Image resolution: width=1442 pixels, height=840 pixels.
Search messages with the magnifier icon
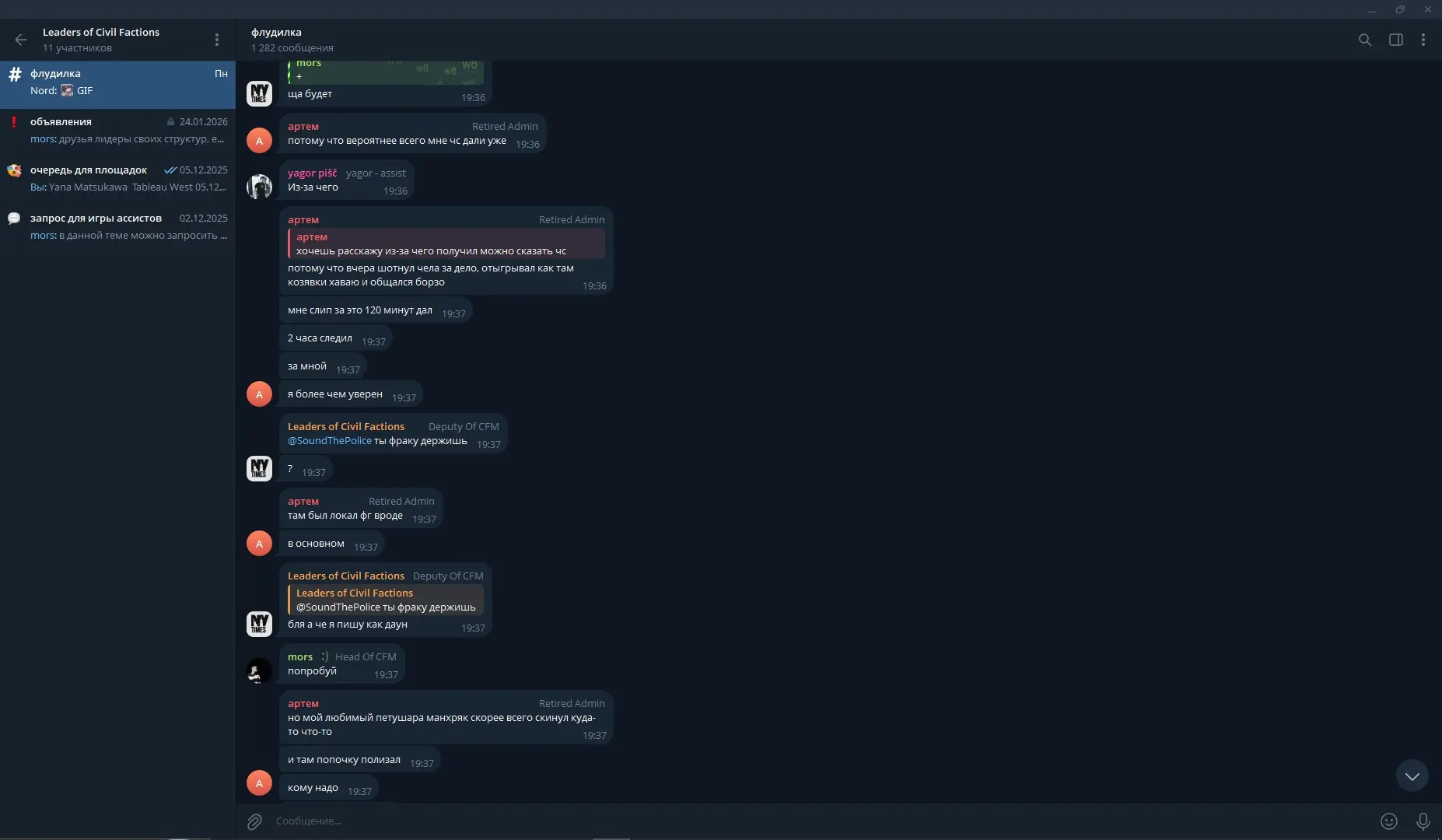coord(1364,40)
